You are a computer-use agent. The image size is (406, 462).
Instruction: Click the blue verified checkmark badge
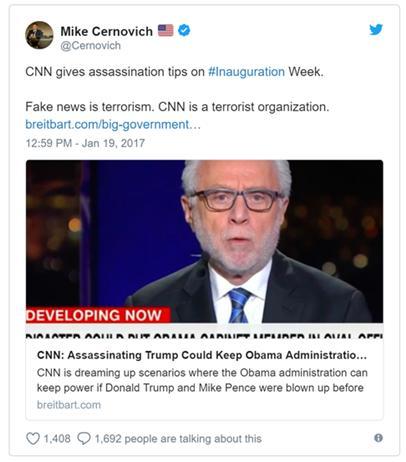pyautogui.click(x=184, y=30)
